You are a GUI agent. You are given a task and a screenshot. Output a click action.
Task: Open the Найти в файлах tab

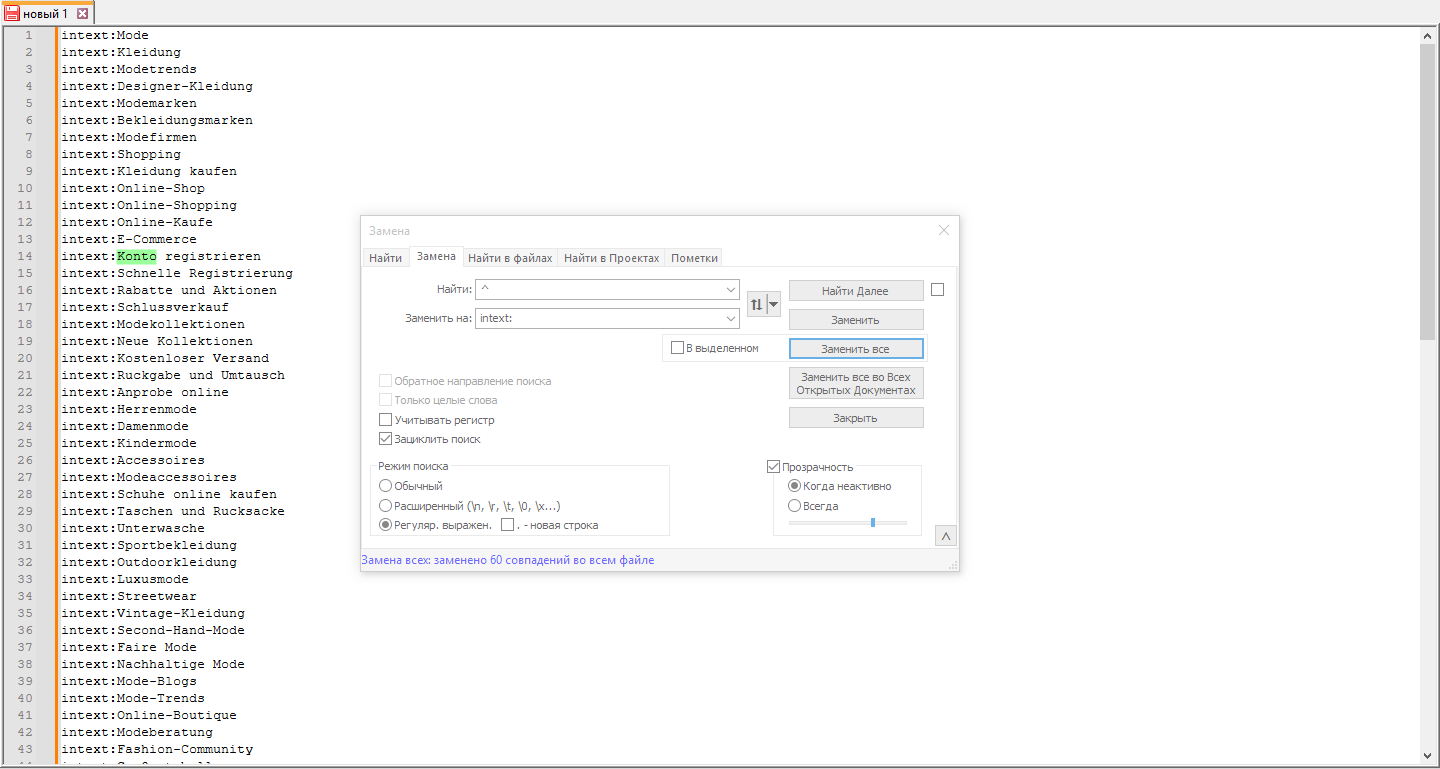(x=510, y=258)
